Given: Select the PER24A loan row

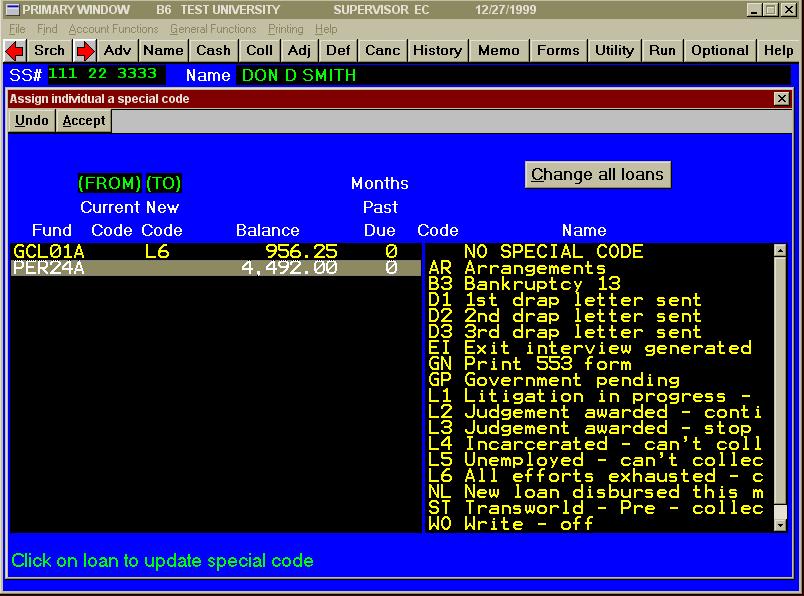Looking at the screenshot, I should coord(215,267).
